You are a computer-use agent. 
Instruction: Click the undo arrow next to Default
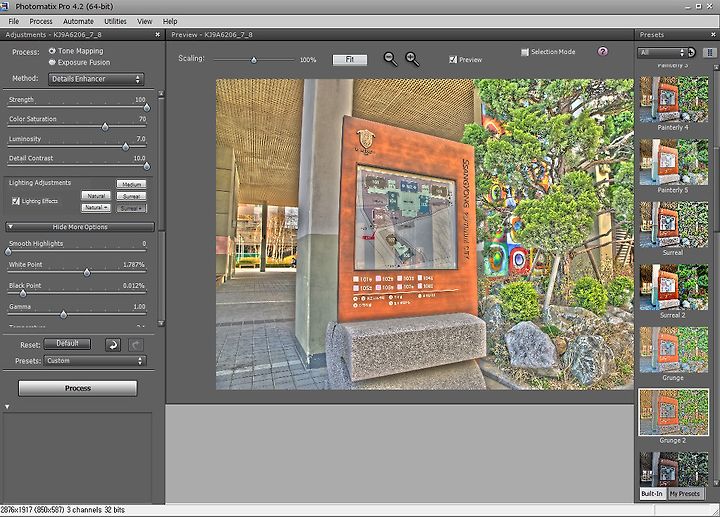pyautogui.click(x=113, y=345)
